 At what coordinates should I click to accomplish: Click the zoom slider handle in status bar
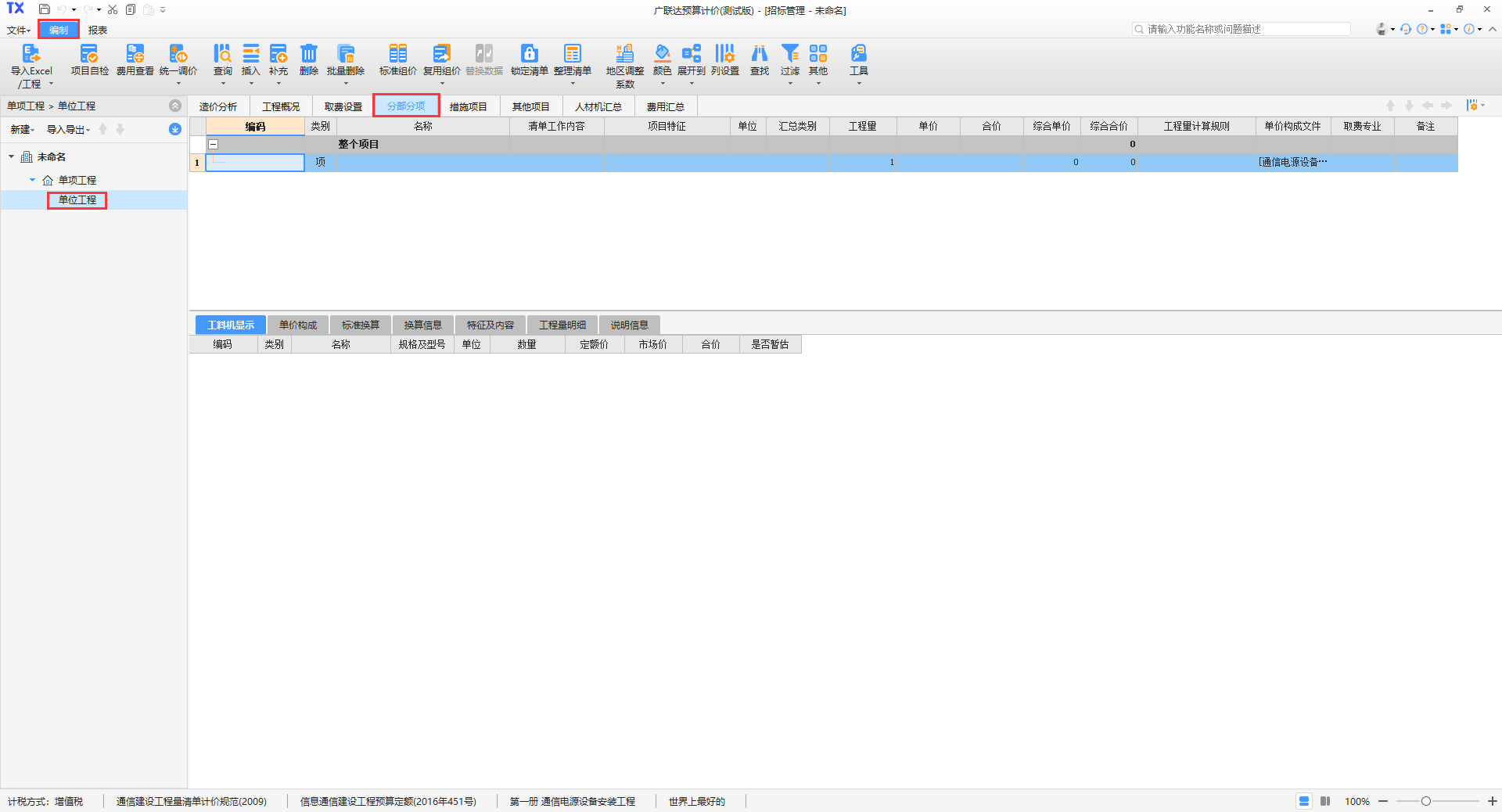(1426, 801)
